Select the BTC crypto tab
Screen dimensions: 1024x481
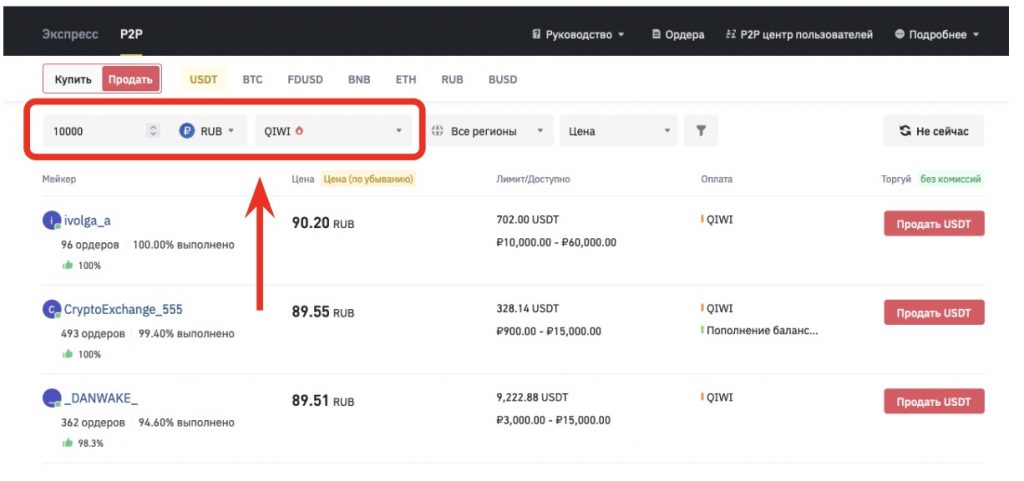coord(252,80)
